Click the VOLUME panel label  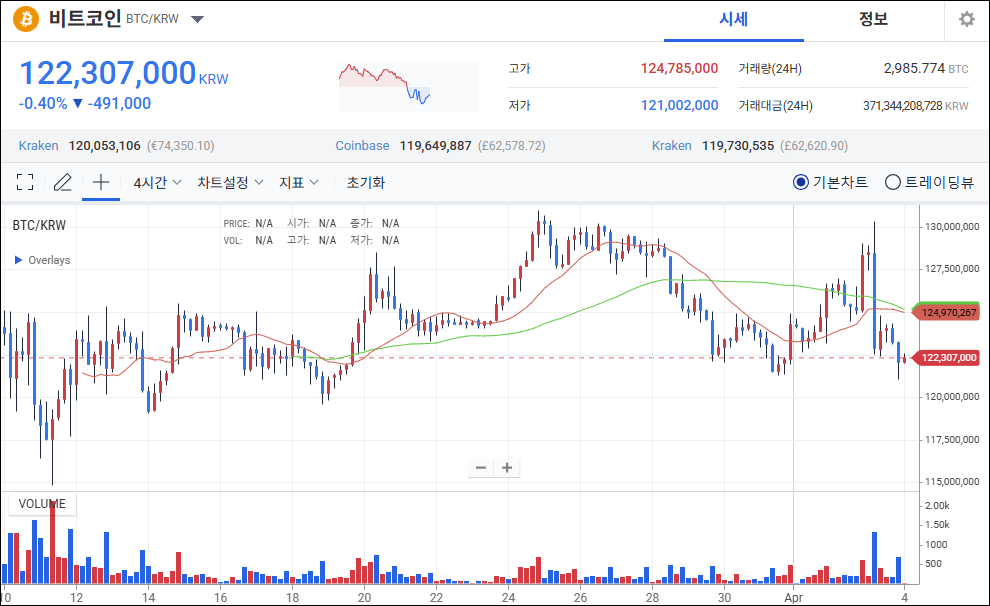coord(42,504)
